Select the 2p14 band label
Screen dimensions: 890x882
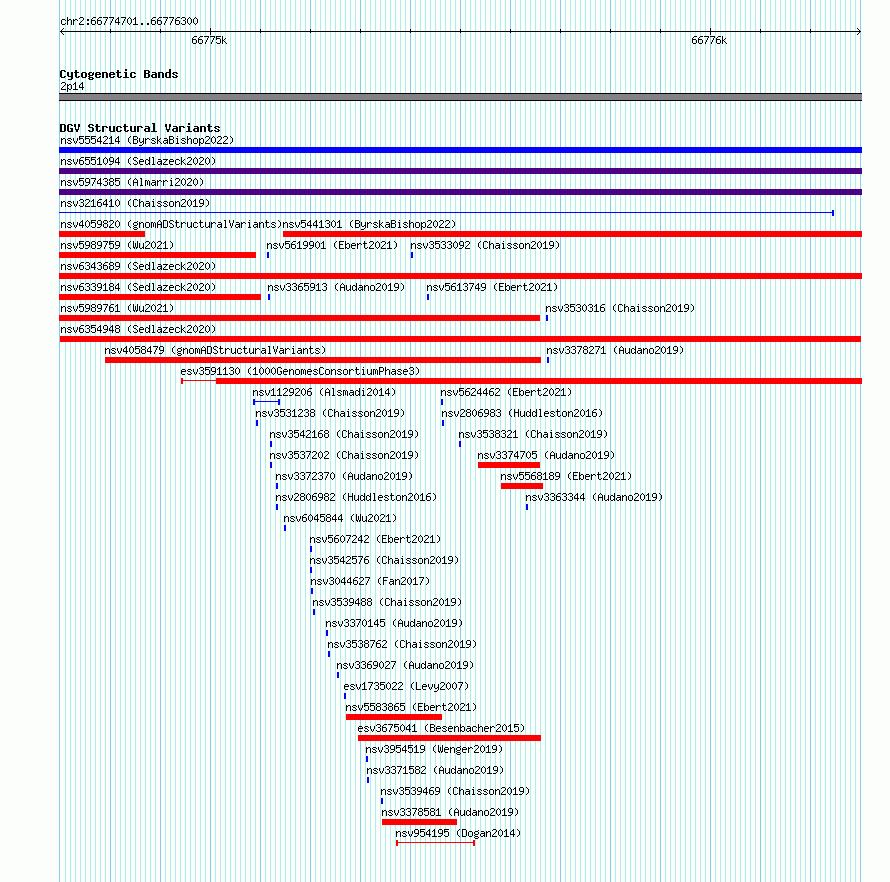tap(72, 86)
